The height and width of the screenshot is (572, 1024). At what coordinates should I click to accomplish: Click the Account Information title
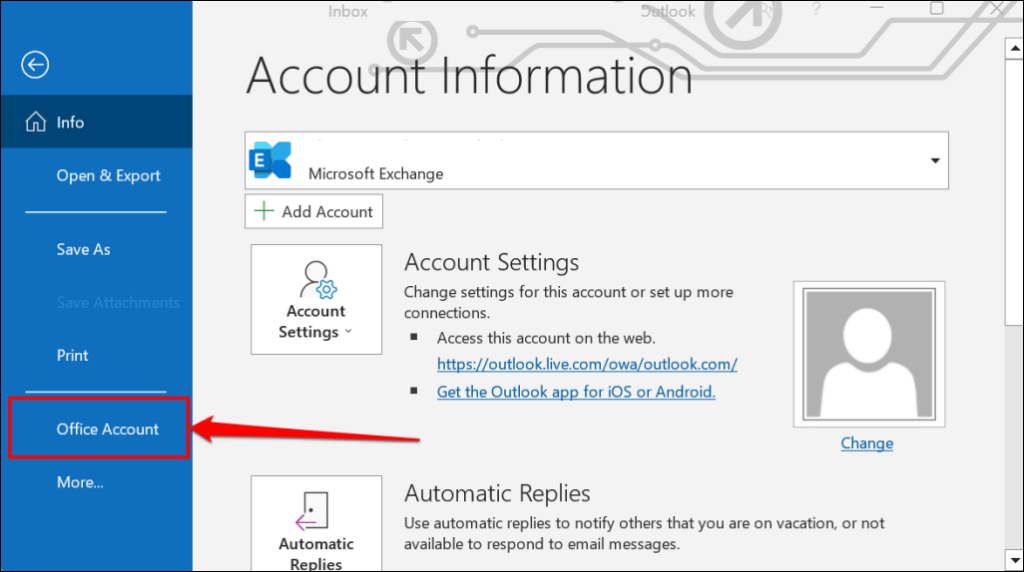[x=469, y=76]
